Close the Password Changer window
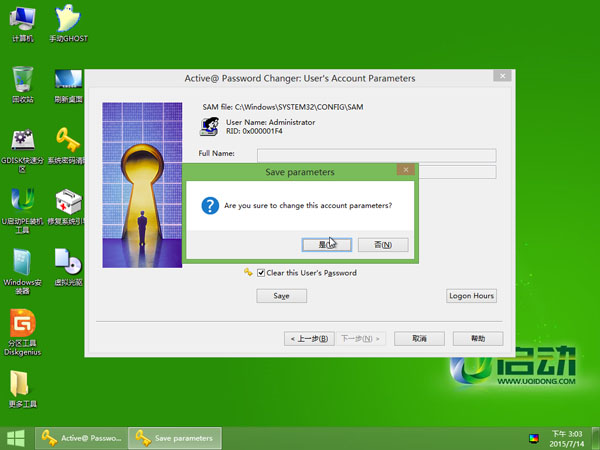Image resolution: width=600 pixels, height=450 pixels. pos(502,76)
